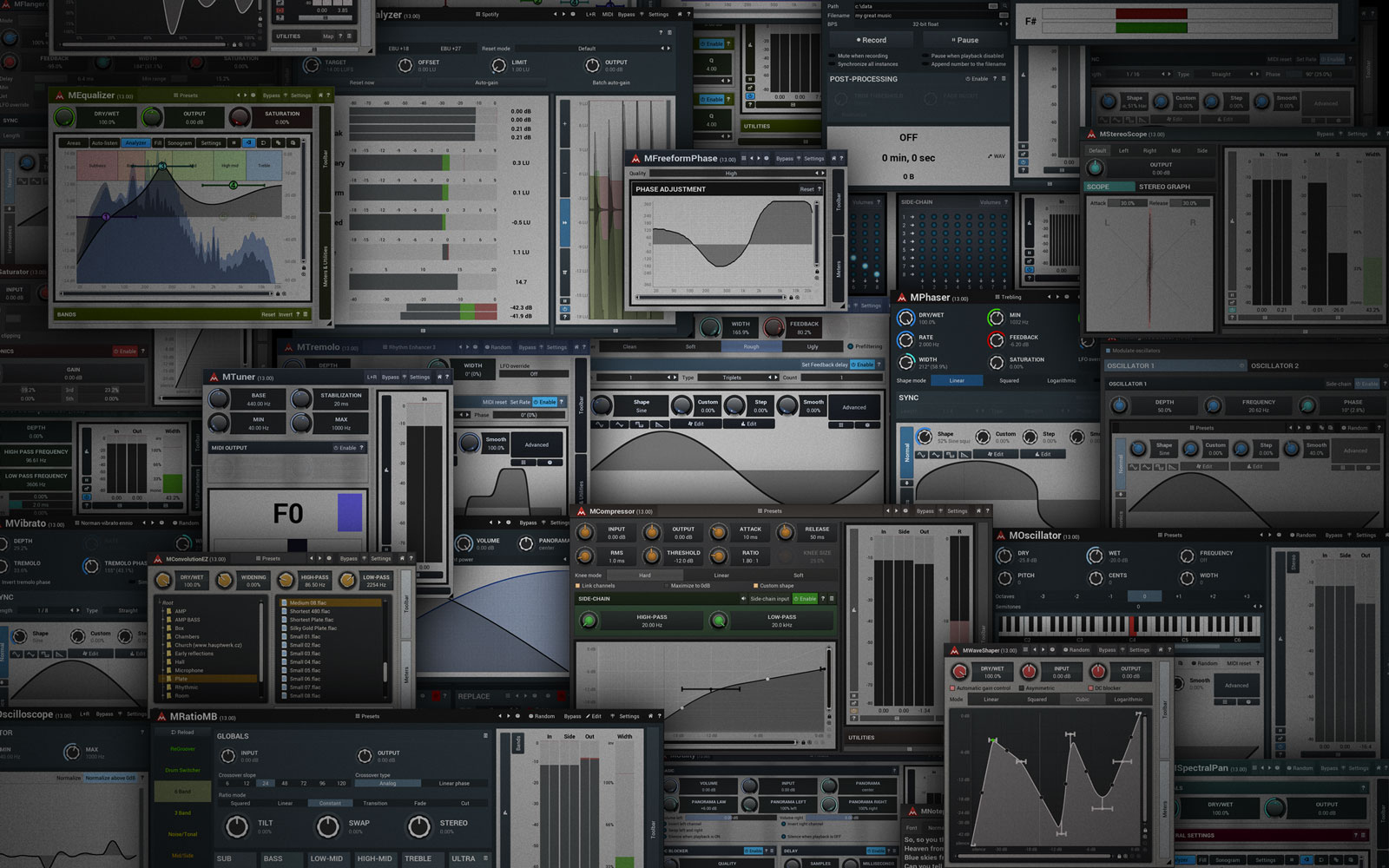The height and width of the screenshot is (868, 1389).
Task: Click the pause analyzer icon in MEqualizer
Action: pos(234,142)
